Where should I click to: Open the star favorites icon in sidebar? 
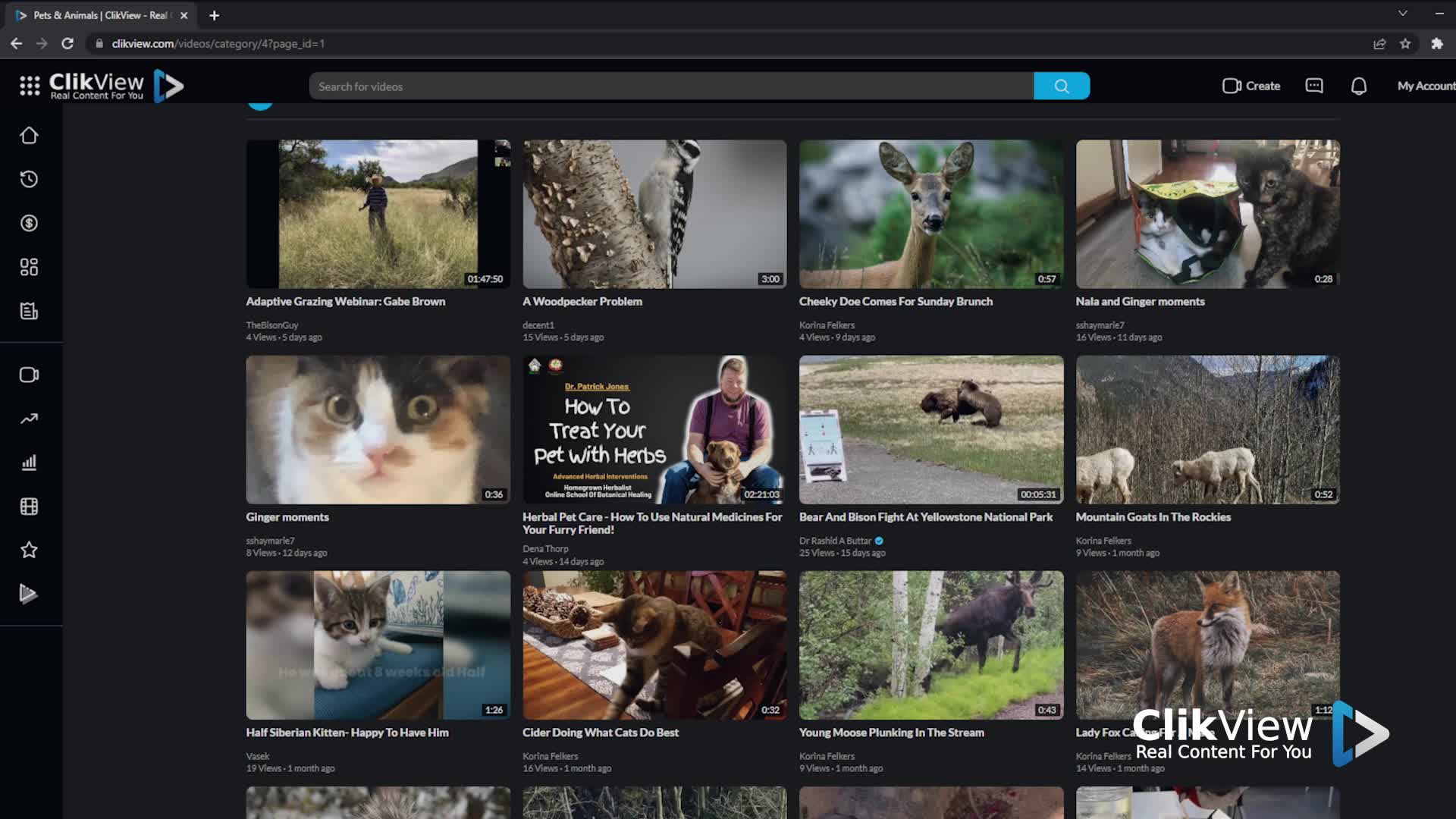coord(29,550)
